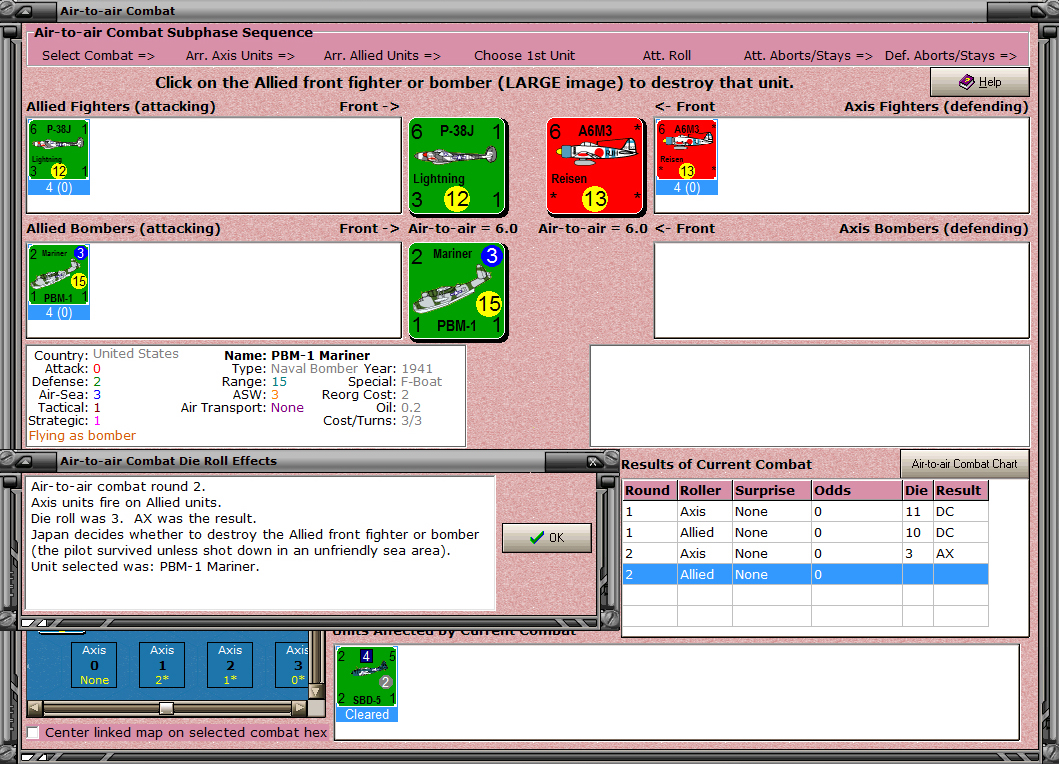
Task: Click the Air-to-air Combat window system menu icon
Action: [24, 11]
